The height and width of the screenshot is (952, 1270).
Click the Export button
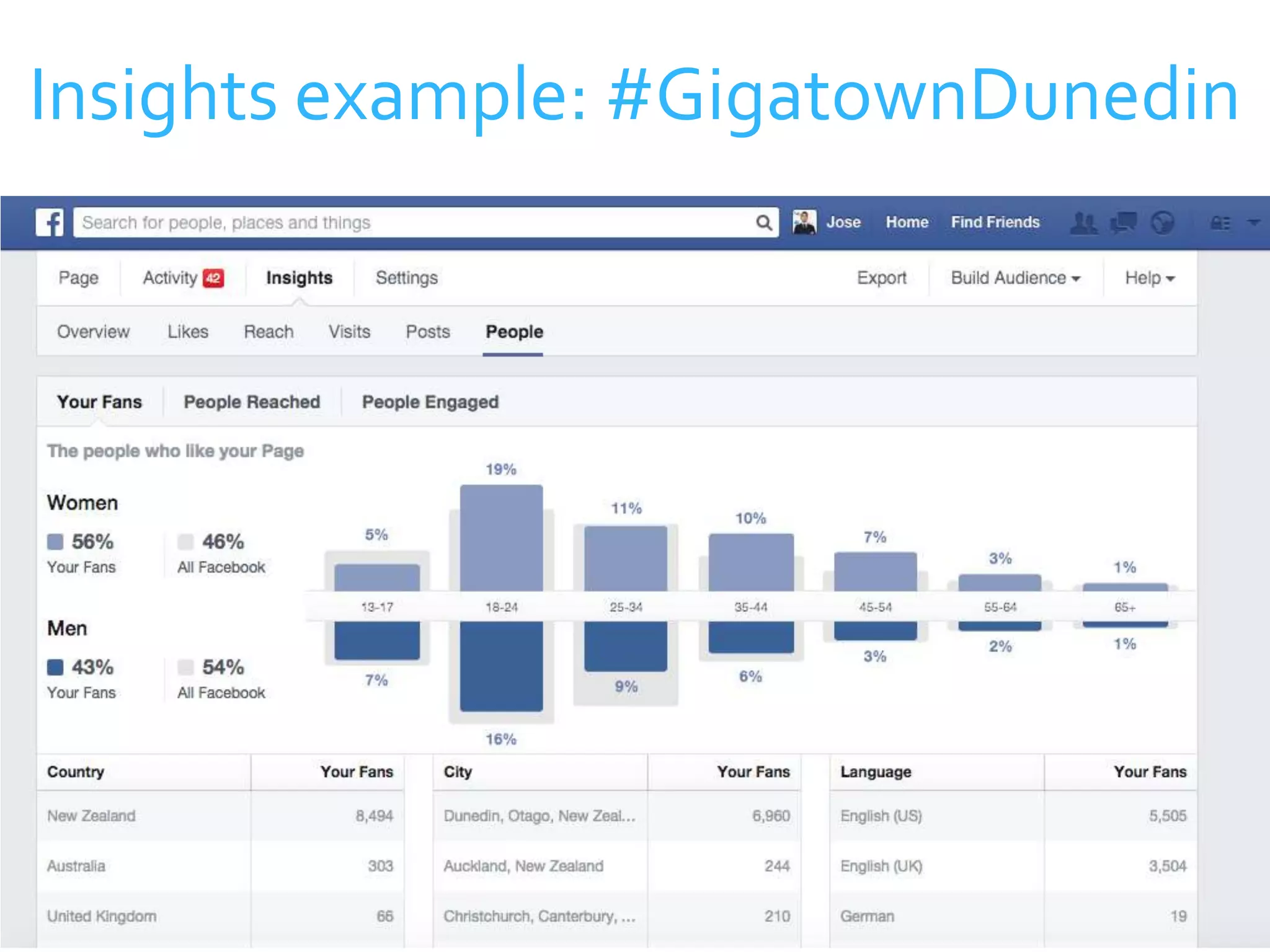click(x=882, y=278)
